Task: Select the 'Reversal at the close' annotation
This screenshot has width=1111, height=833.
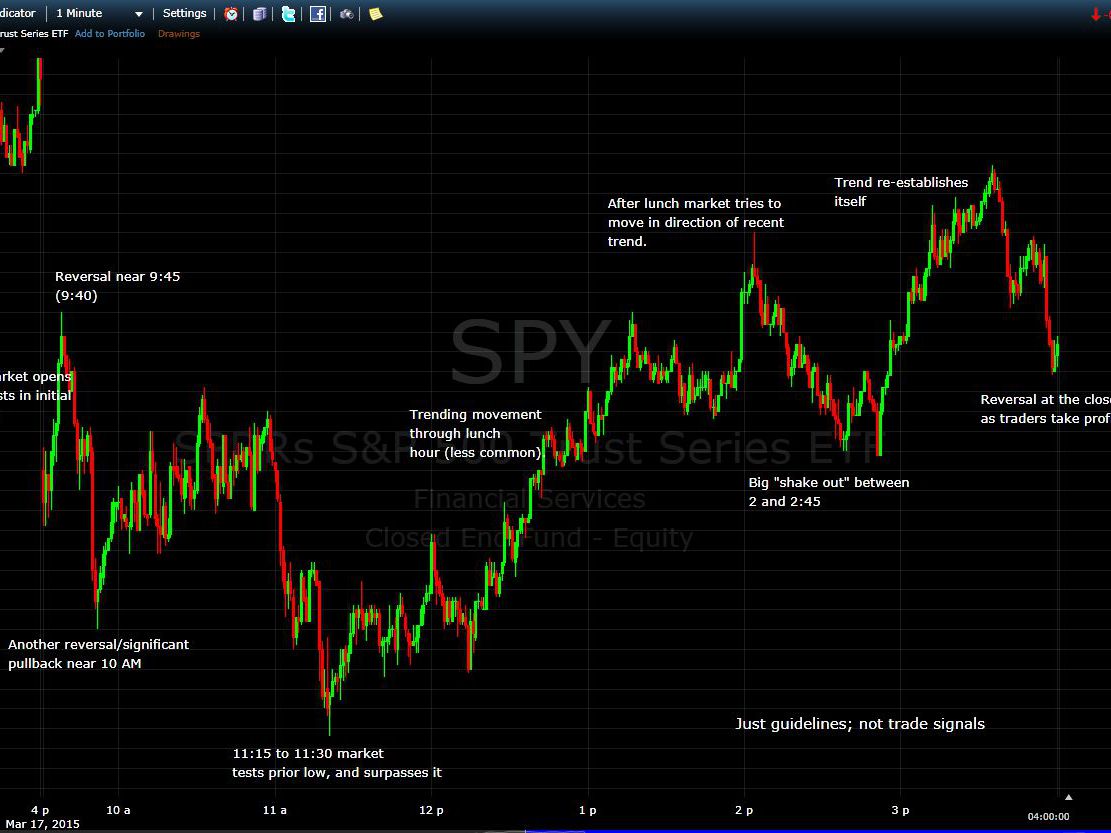Action: click(1046, 409)
